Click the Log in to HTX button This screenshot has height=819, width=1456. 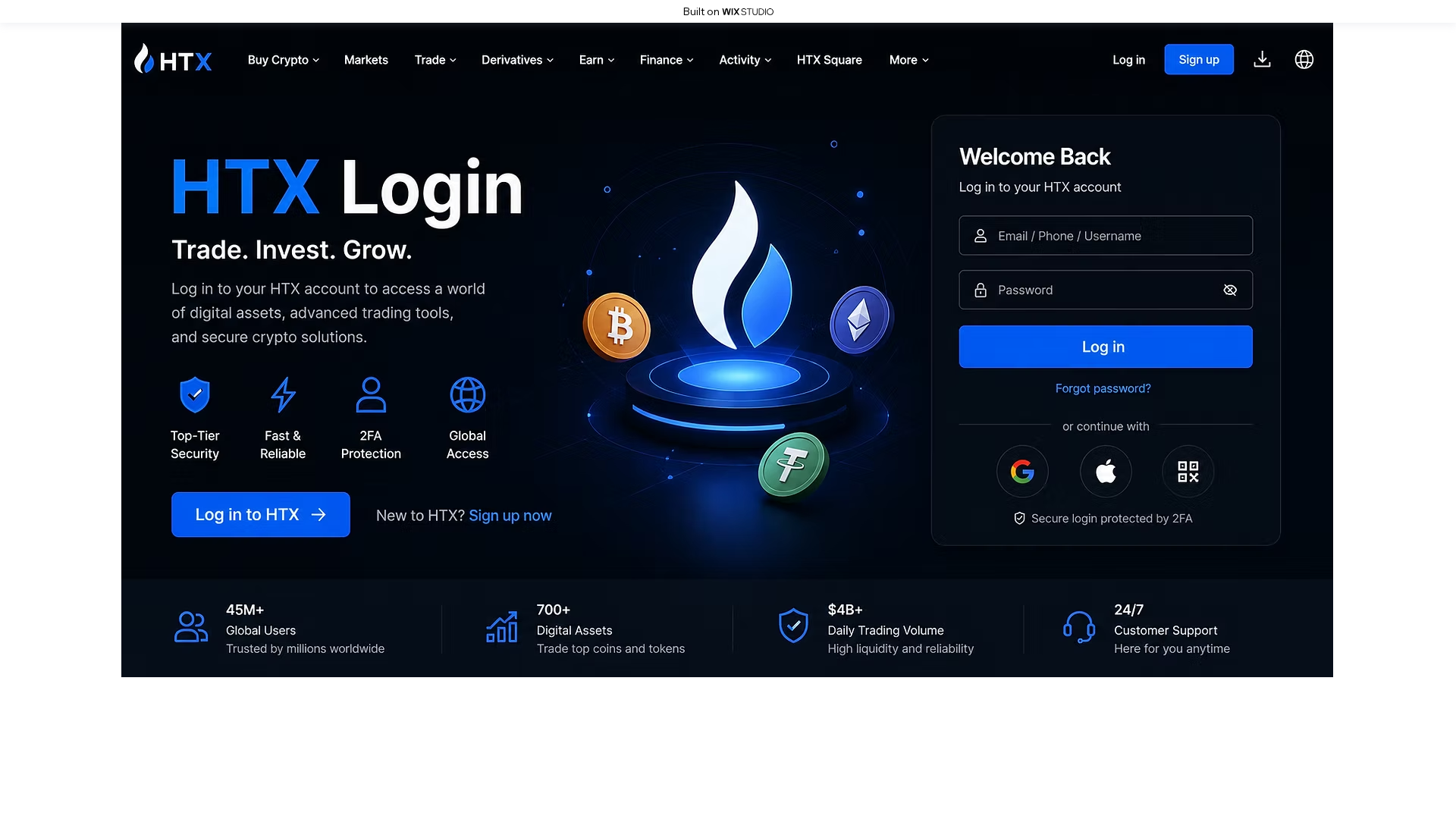(260, 514)
